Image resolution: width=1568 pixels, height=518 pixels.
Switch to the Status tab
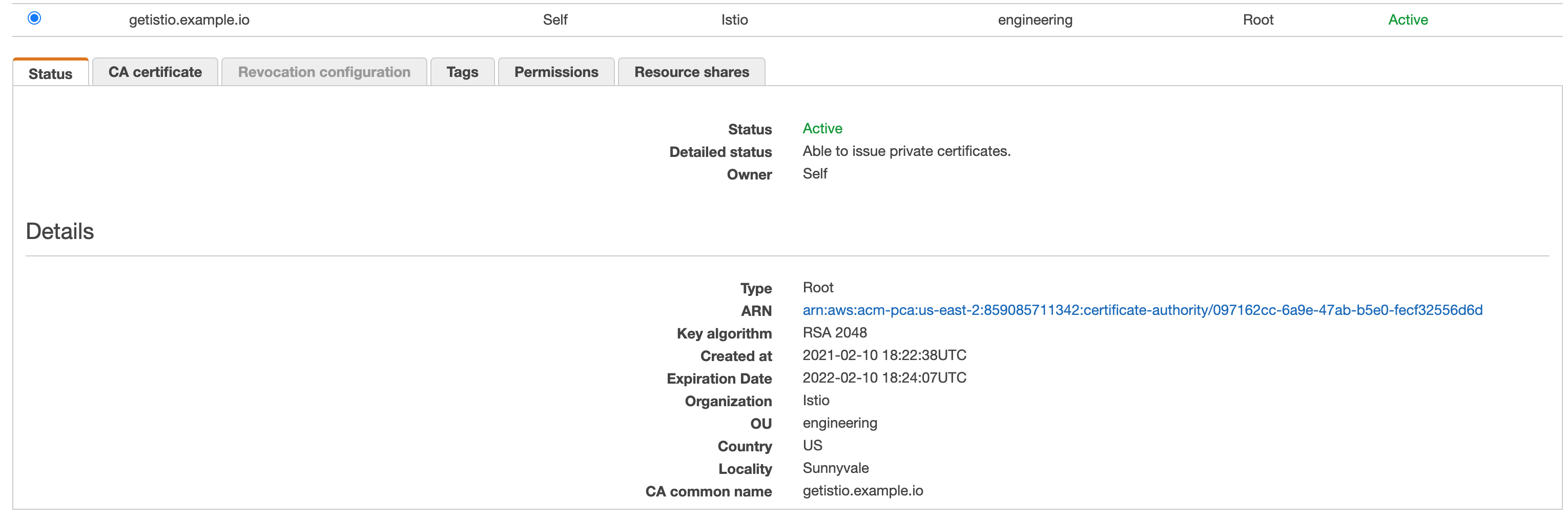click(x=51, y=72)
